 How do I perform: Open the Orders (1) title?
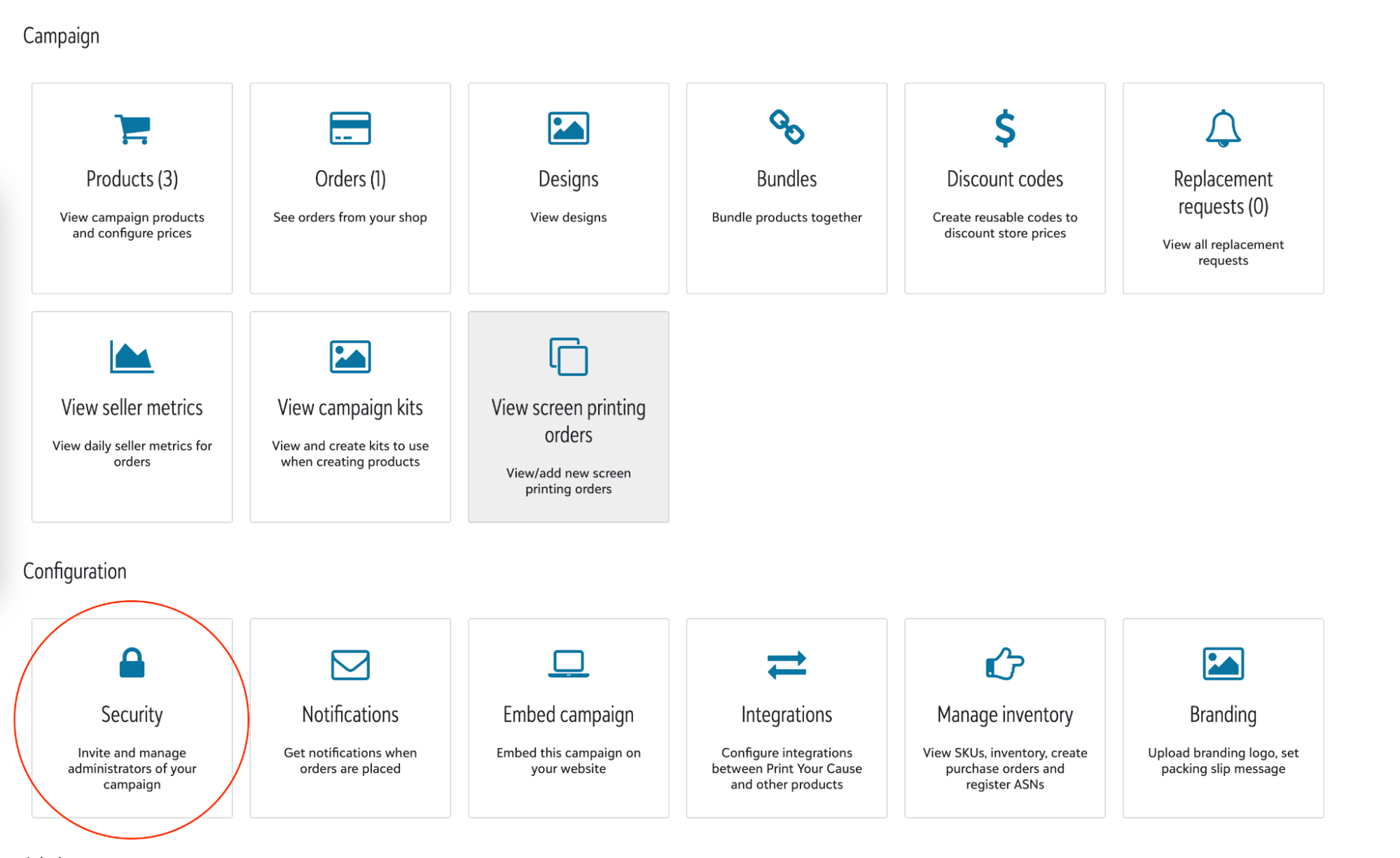tap(350, 179)
